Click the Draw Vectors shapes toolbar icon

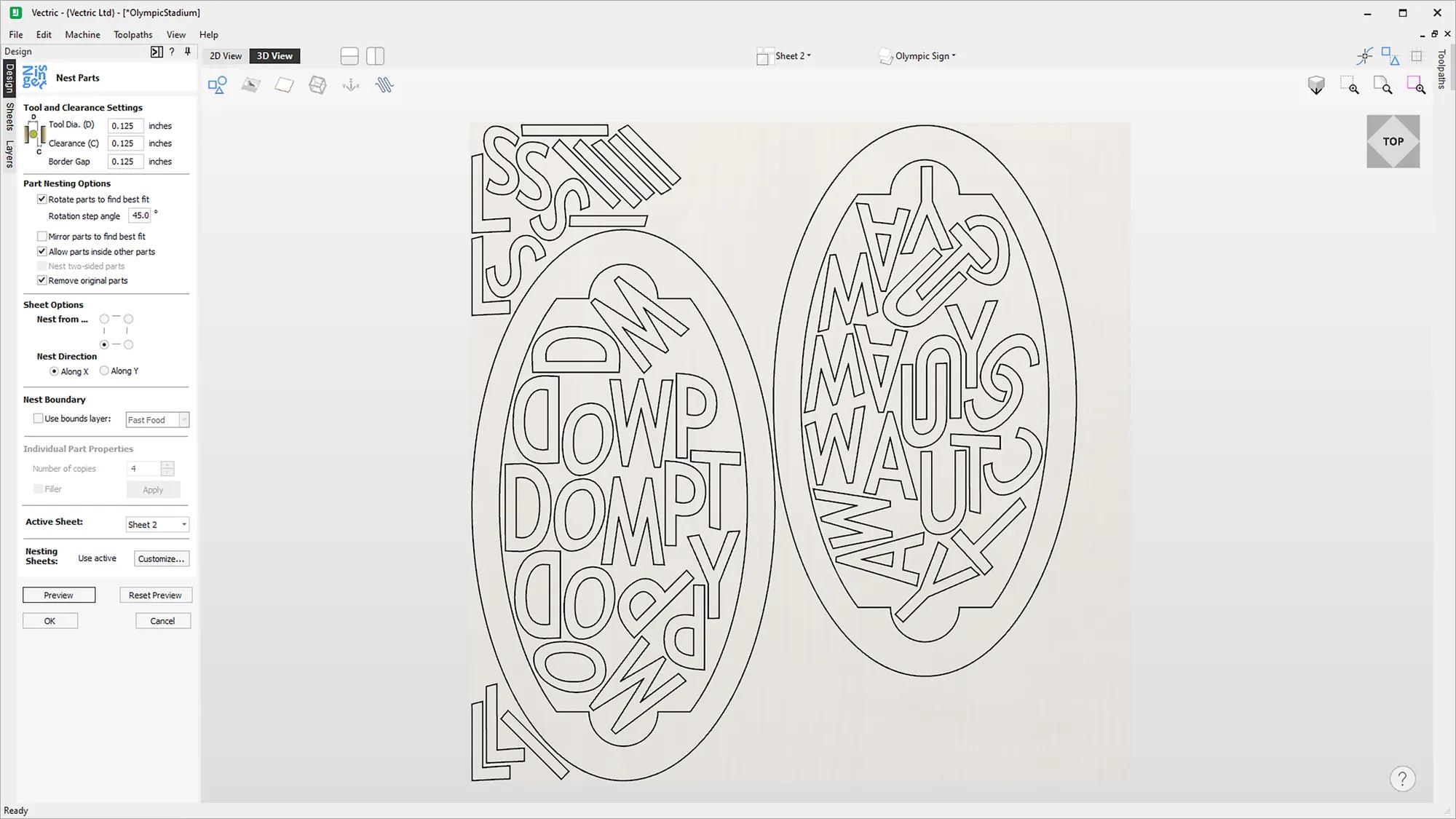[x=217, y=85]
